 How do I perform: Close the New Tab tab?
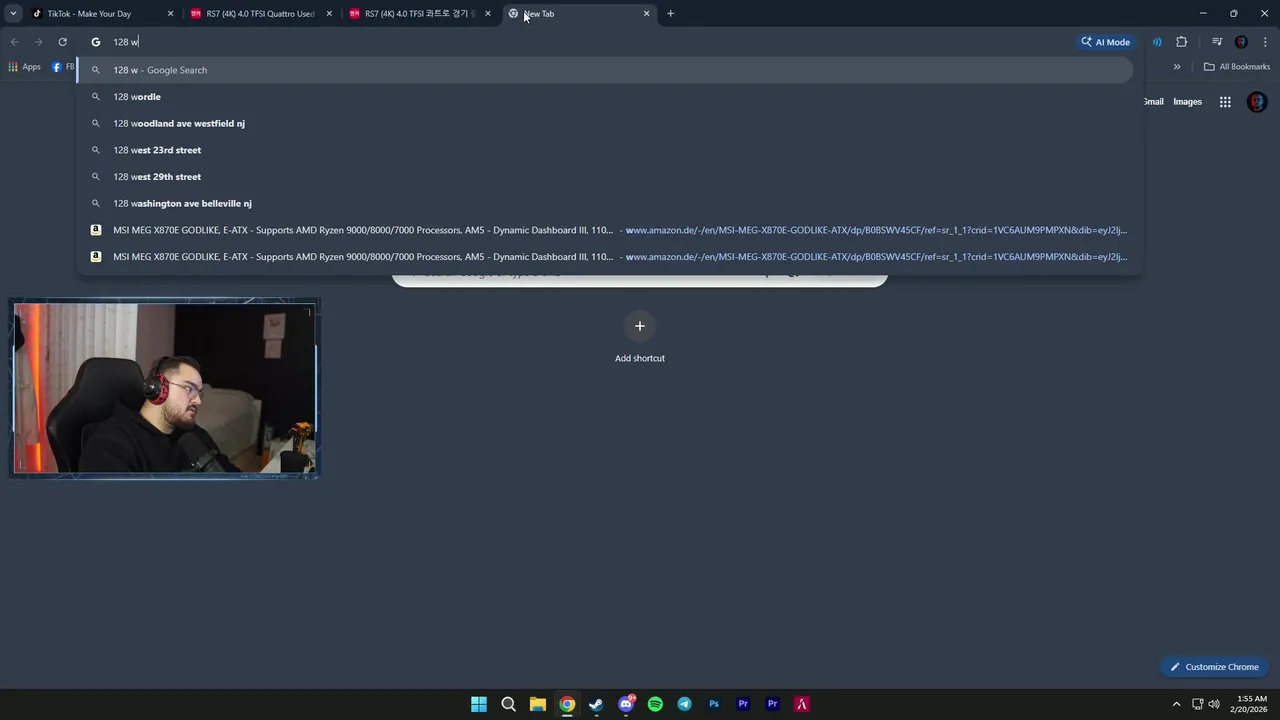646,14
